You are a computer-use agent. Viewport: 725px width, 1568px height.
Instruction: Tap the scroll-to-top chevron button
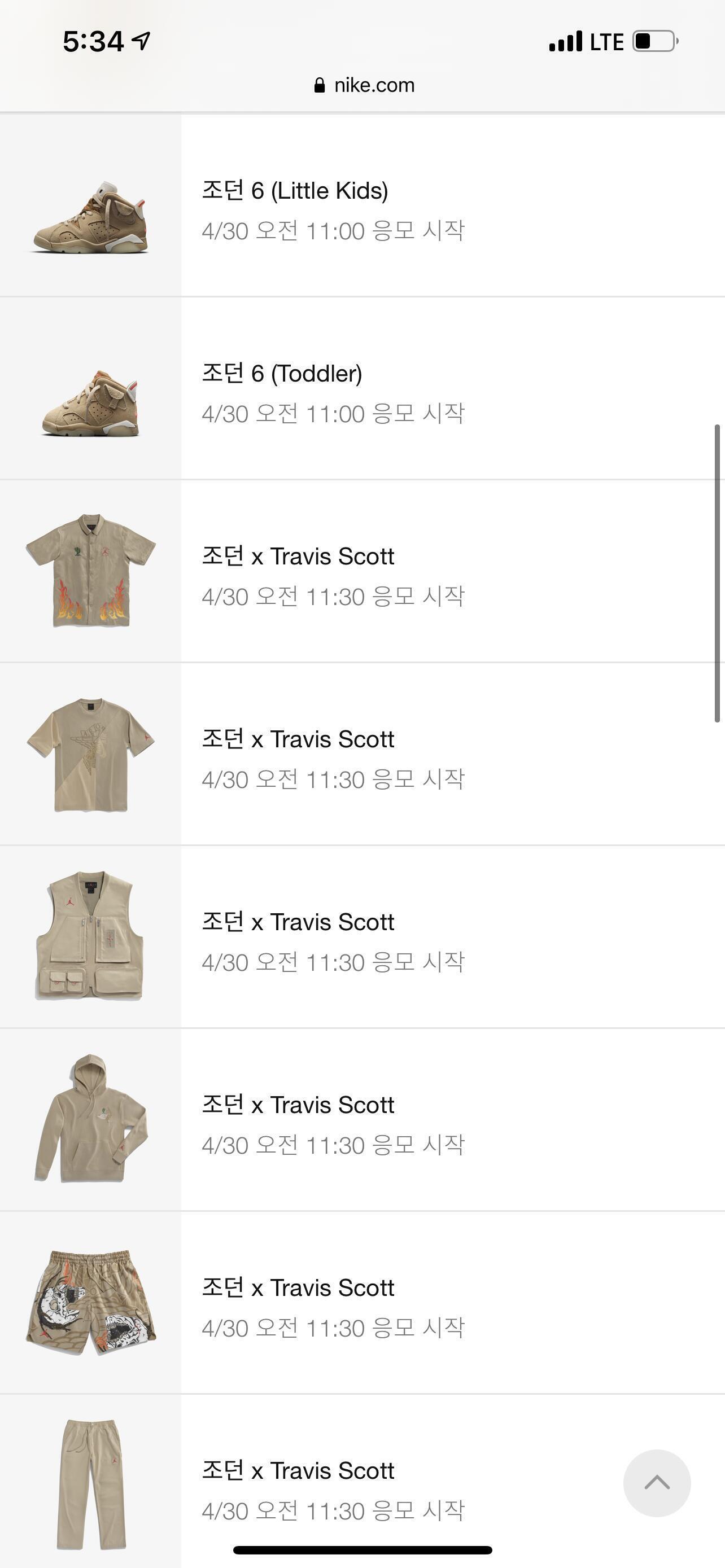pyautogui.click(x=657, y=1483)
